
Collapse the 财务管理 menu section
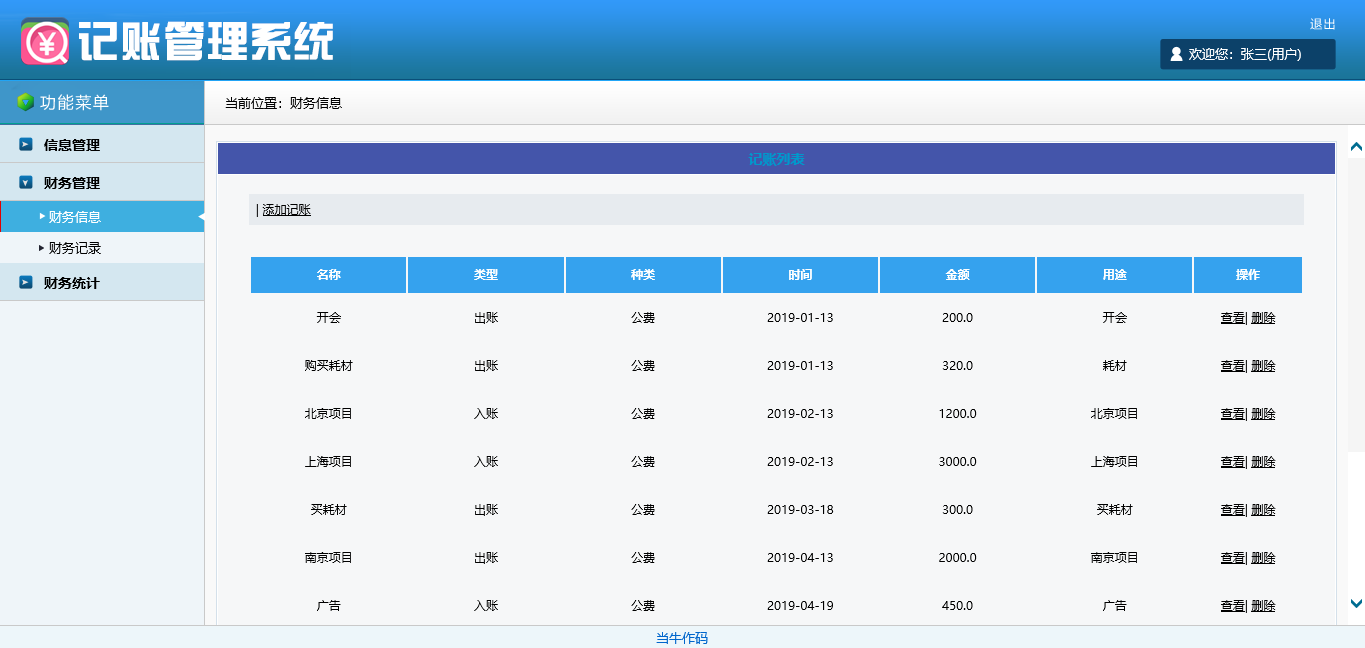pos(102,183)
